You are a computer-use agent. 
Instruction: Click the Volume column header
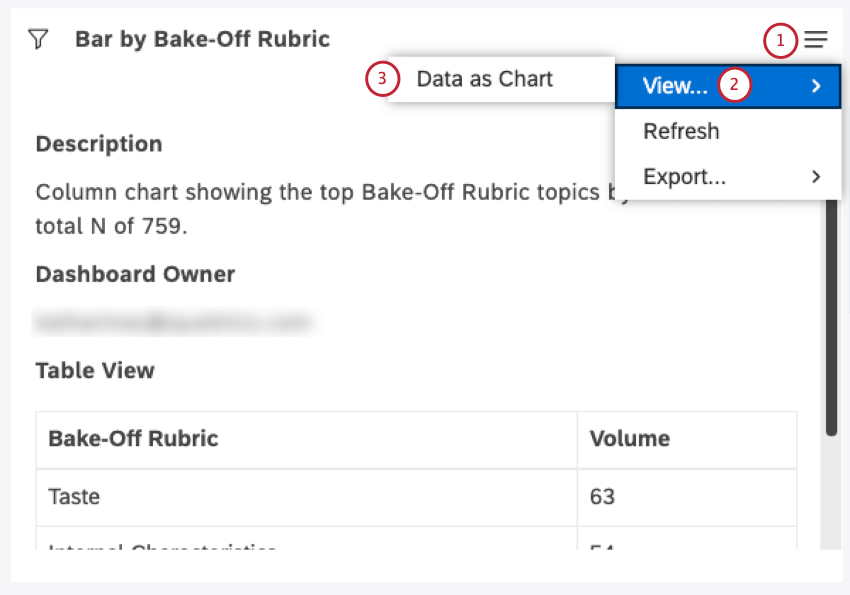[x=630, y=438]
